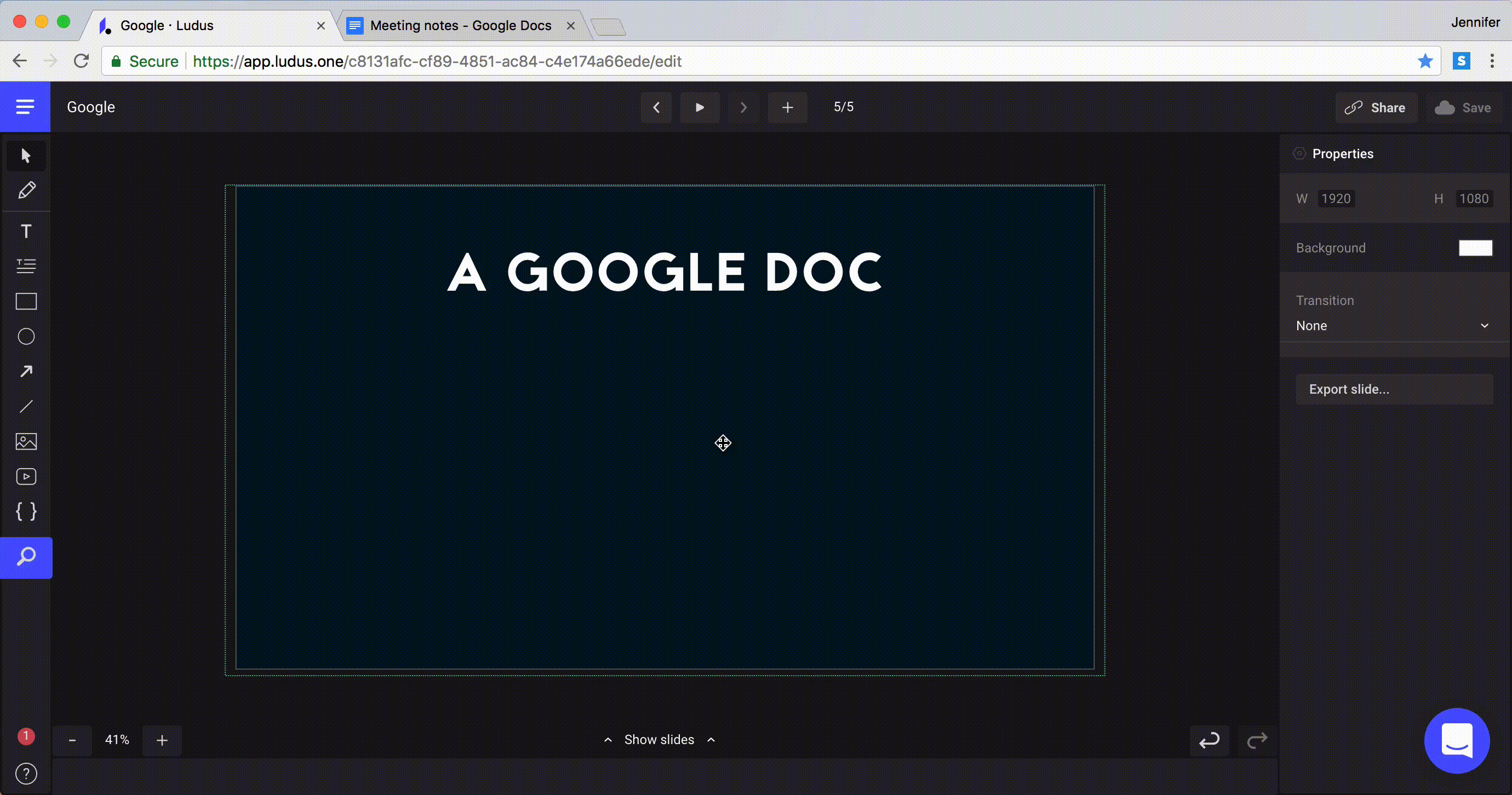Click the search magnifier tool
Screen dimensions: 1512x795
click(x=26, y=557)
